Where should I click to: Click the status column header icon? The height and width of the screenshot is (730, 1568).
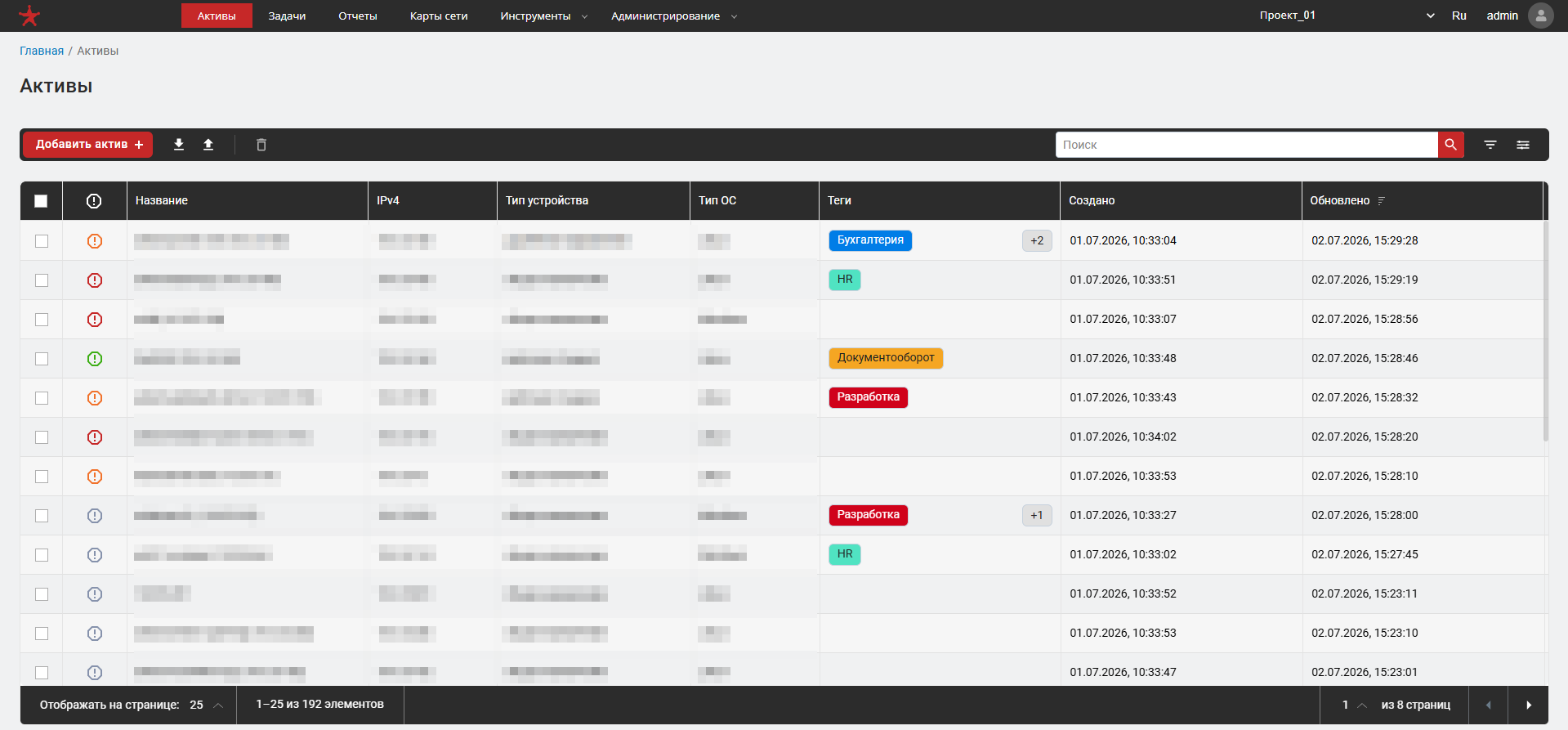pos(94,201)
